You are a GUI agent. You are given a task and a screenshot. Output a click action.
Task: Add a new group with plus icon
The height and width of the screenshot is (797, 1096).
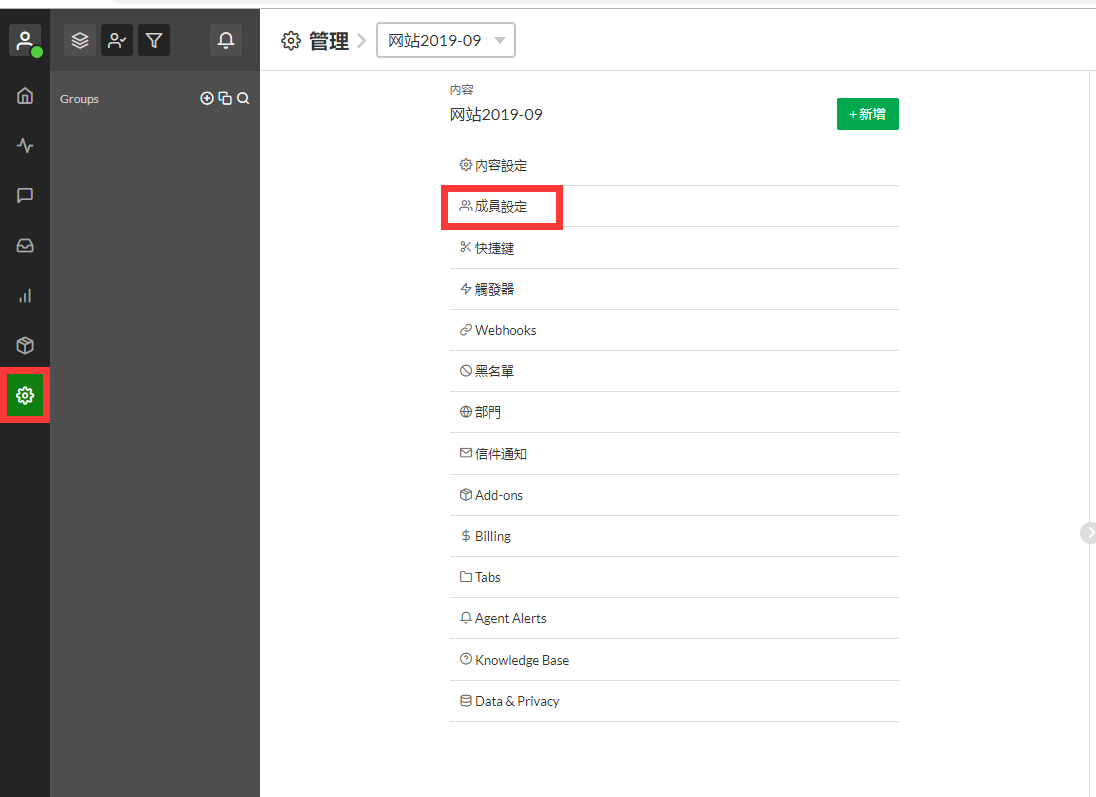[x=207, y=99]
